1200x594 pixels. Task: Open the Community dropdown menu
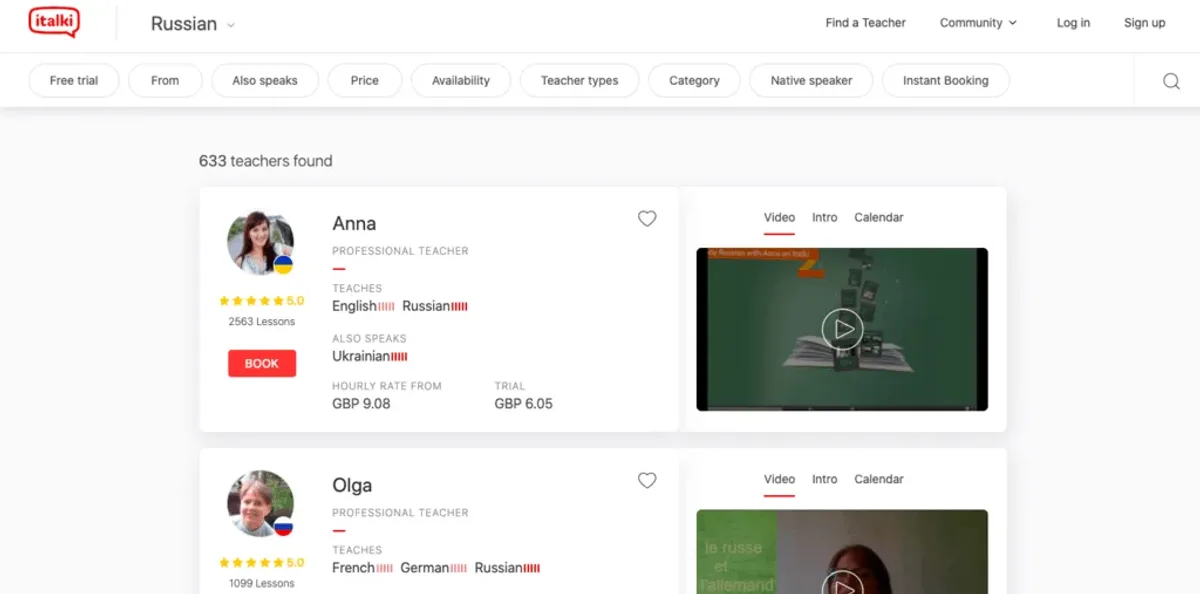pos(978,23)
